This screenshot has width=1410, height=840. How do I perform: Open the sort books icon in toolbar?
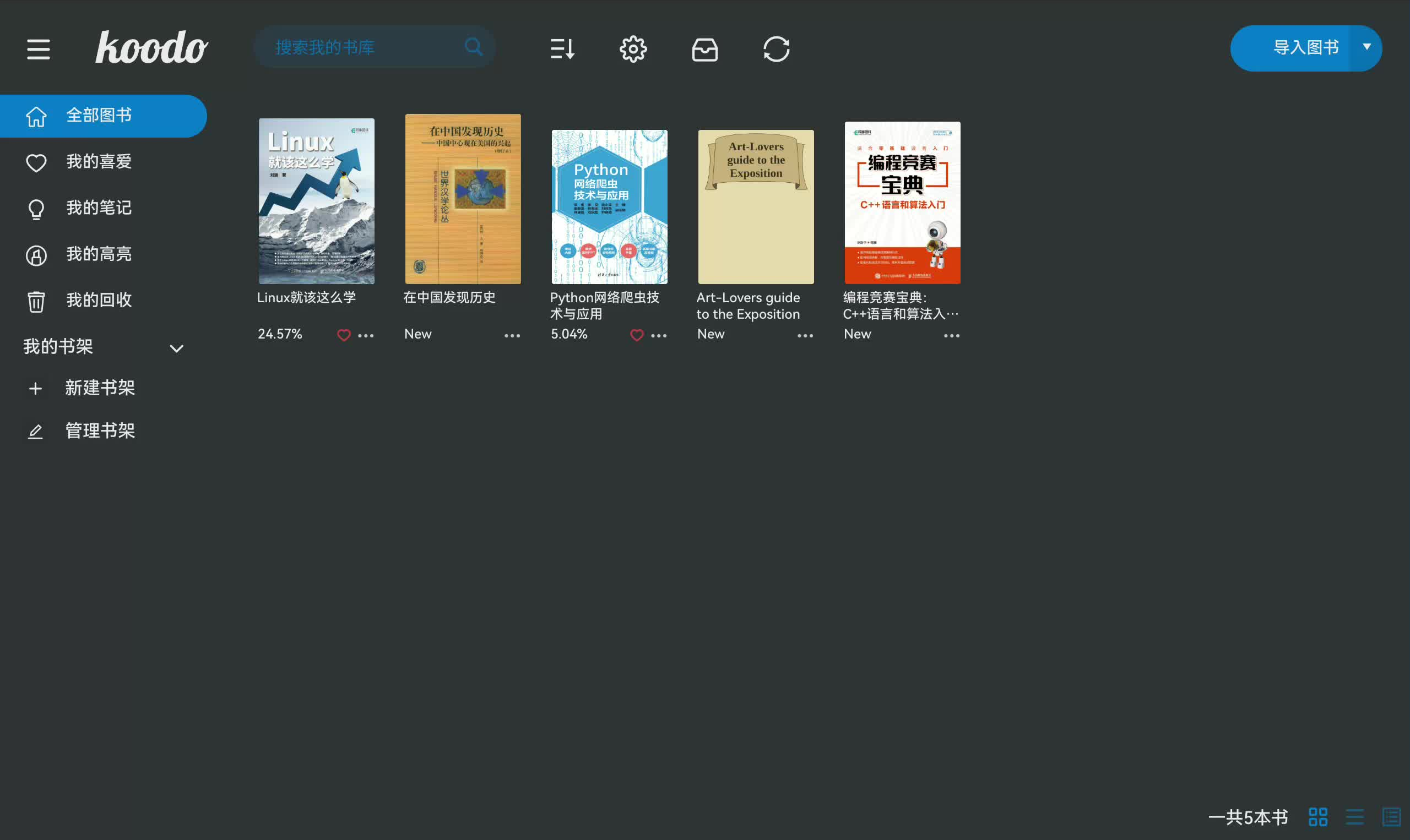point(562,48)
